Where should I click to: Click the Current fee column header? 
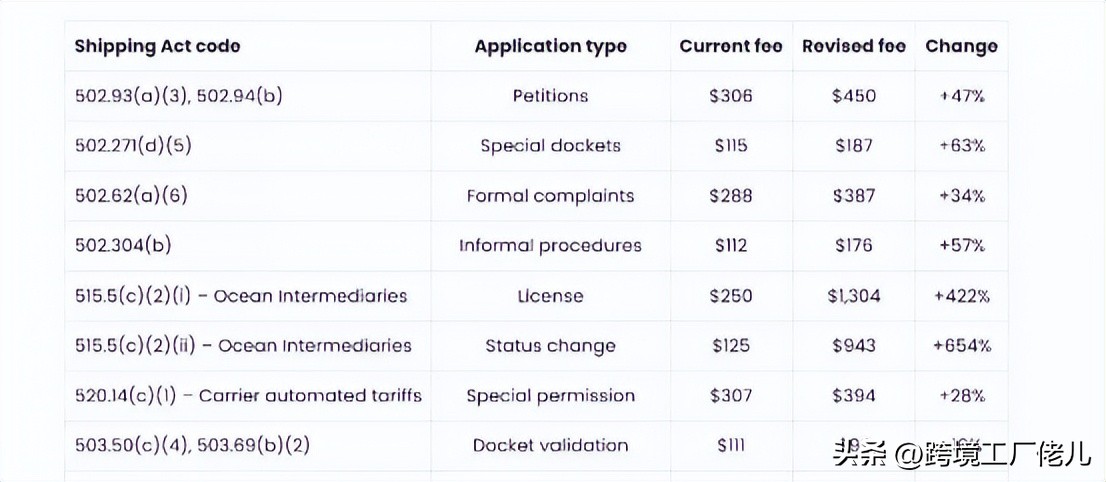click(x=730, y=46)
